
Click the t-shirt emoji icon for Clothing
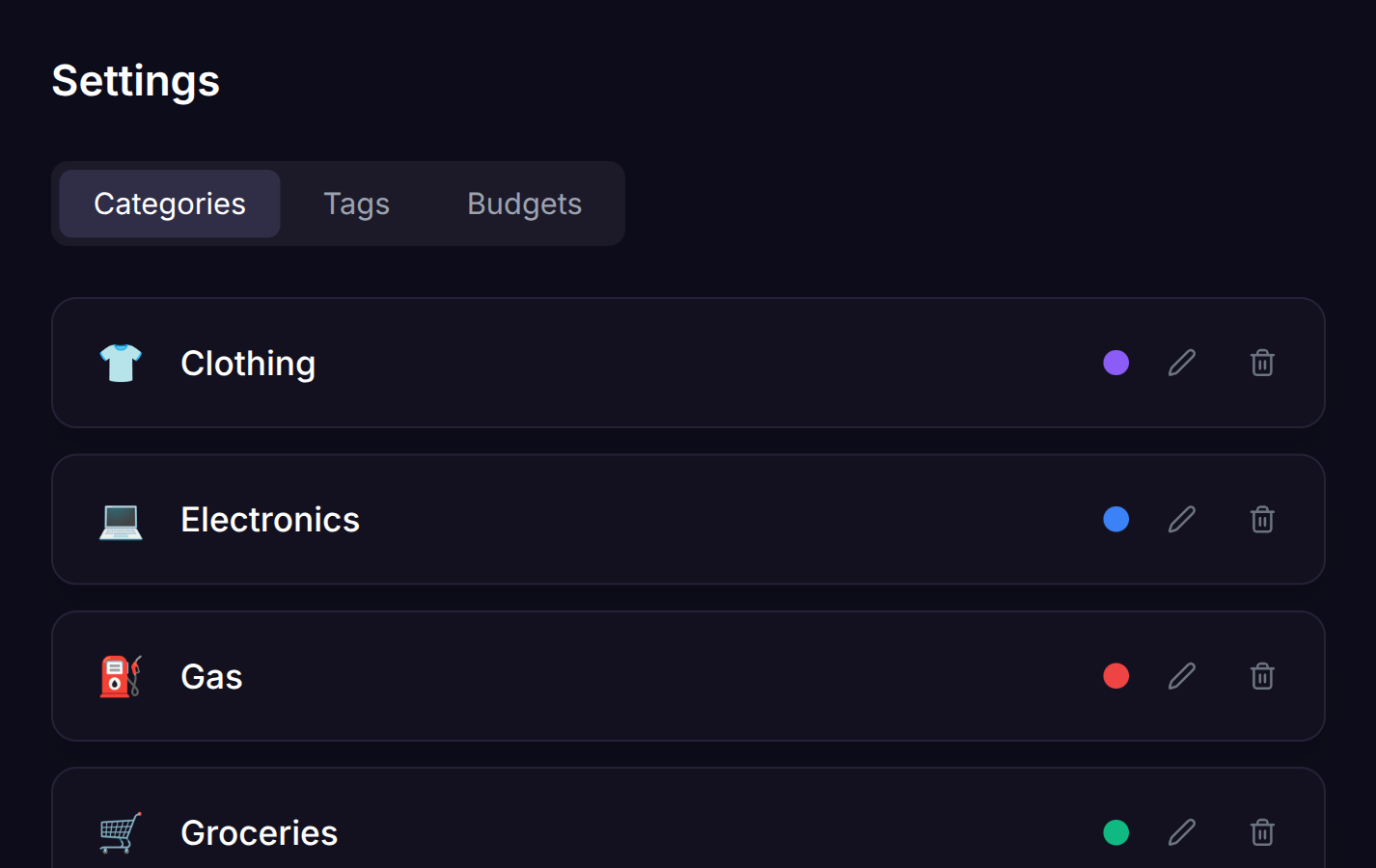pyautogui.click(x=121, y=364)
